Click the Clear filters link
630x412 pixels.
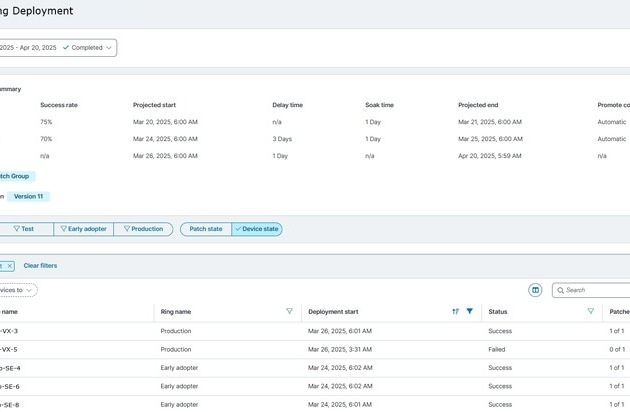[x=40, y=266]
